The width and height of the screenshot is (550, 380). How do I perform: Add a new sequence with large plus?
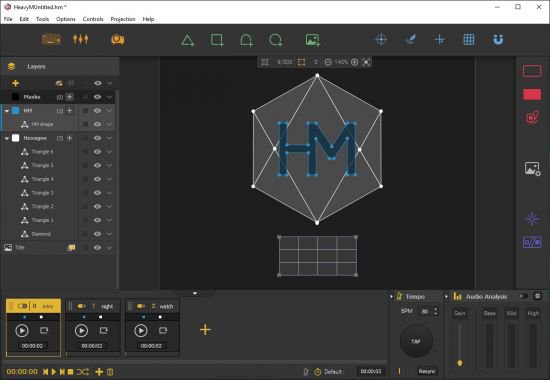coord(205,329)
